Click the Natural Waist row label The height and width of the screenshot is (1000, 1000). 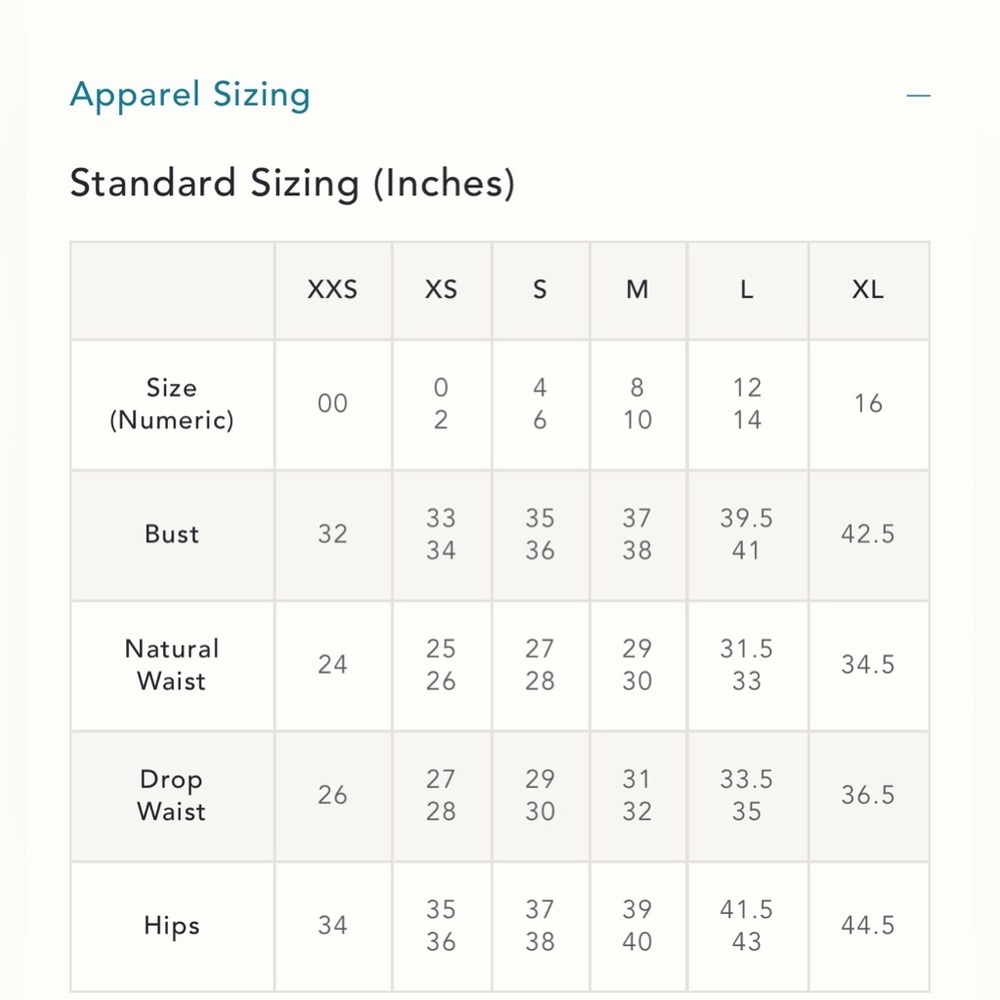172,665
